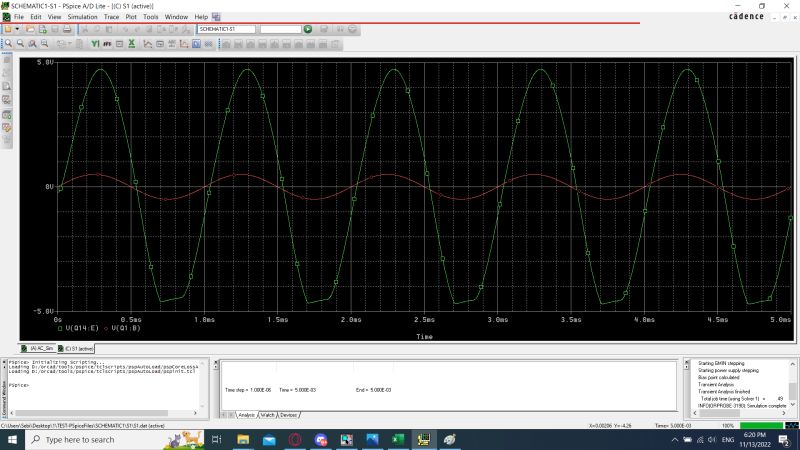Open the notification center icon
Screen dimensions: 800x450
(x=785, y=439)
